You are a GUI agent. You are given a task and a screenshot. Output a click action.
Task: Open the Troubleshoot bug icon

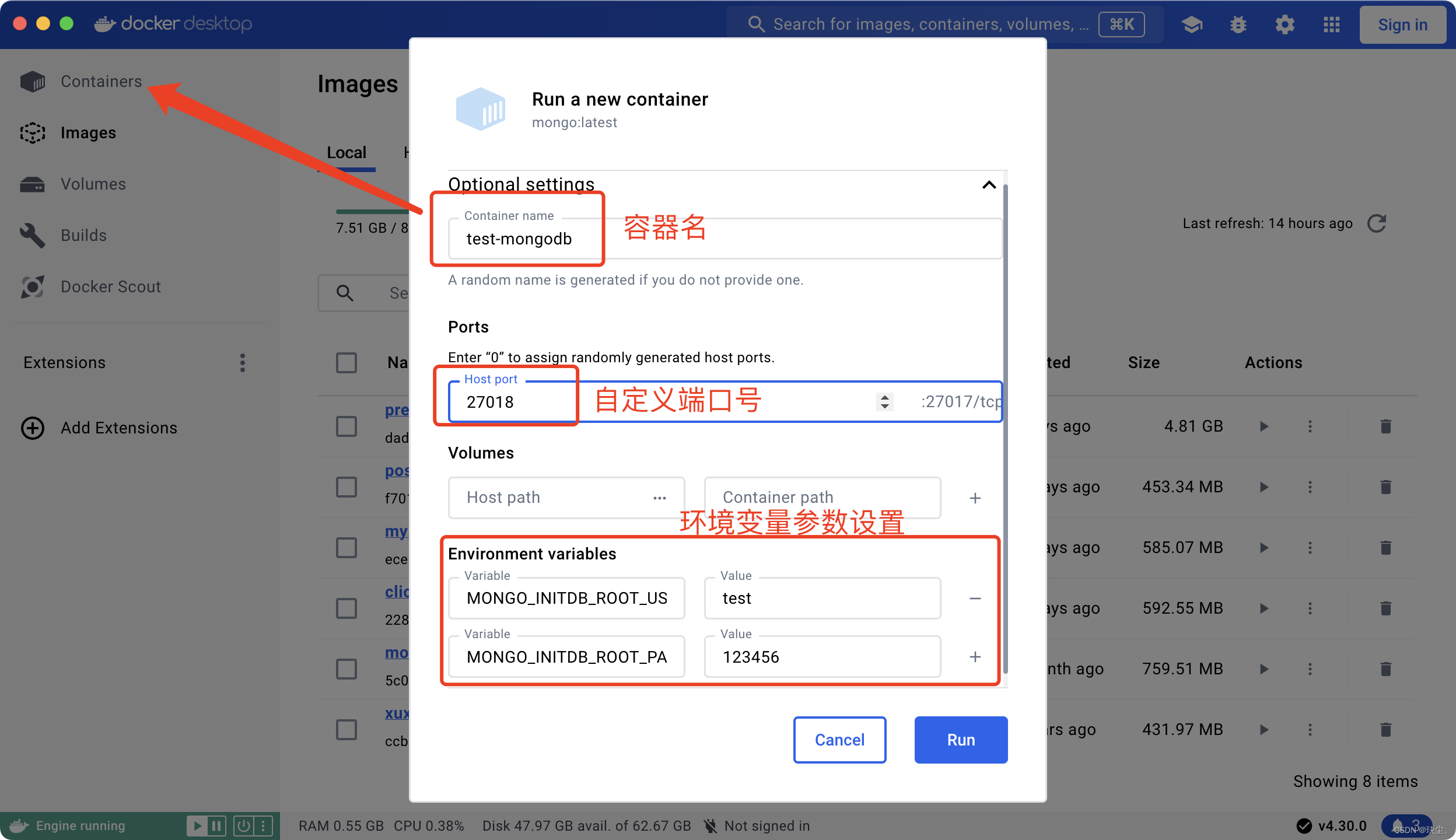tap(1238, 24)
